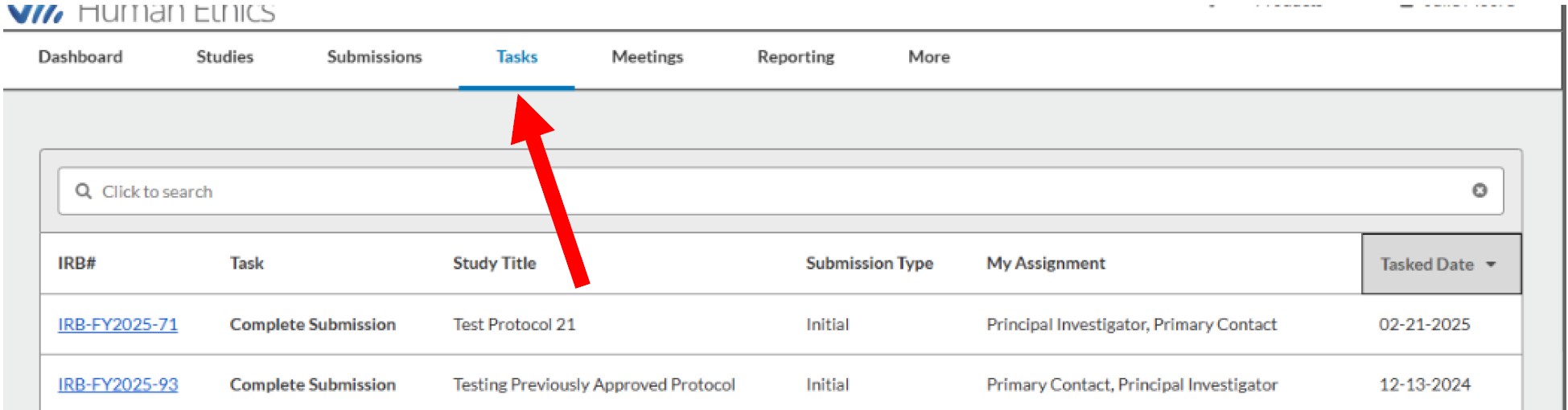Click the Submission Type column header
This screenshot has width=1568, height=410.
869,264
